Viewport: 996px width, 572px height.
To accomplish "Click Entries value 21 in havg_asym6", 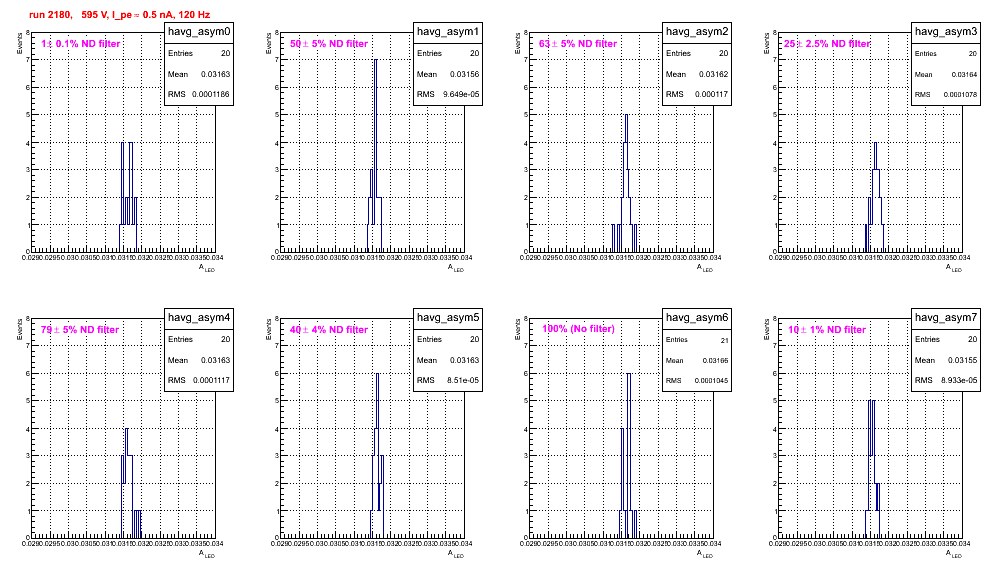I will coord(725,341).
